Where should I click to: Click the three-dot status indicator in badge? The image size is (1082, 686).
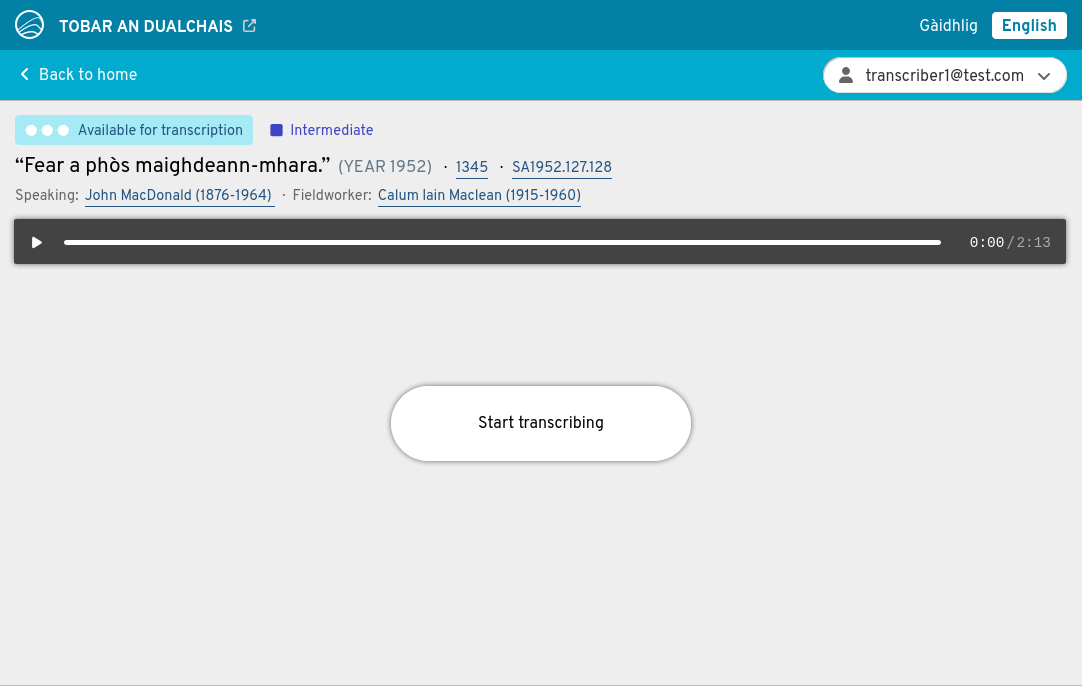click(x=47, y=130)
